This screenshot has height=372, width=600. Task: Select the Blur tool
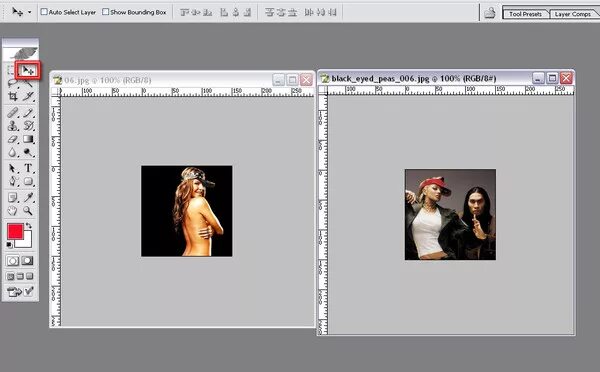click(x=13, y=152)
